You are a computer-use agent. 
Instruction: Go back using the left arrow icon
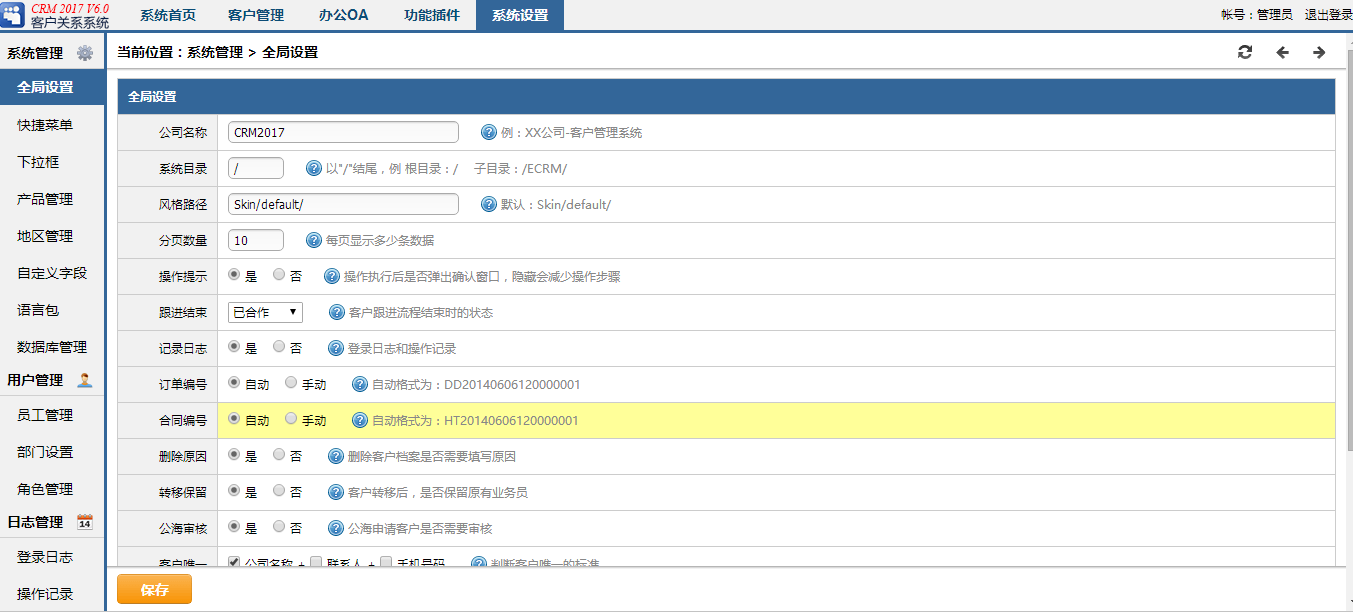tap(1283, 52)
